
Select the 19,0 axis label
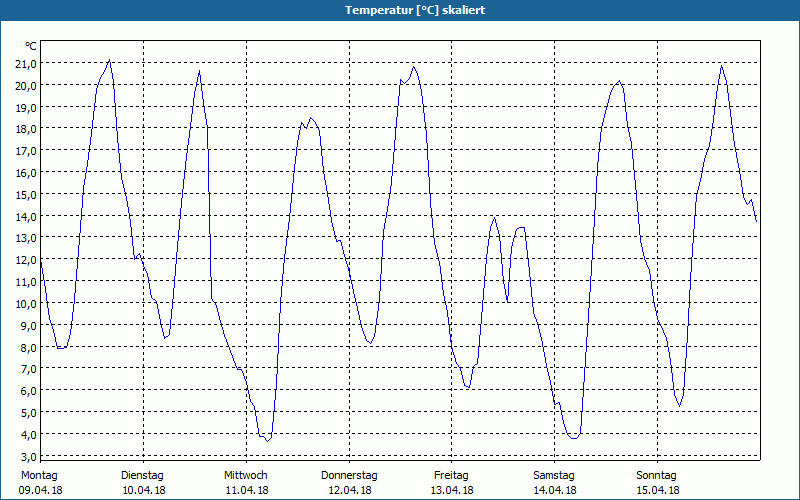click(x=26, y=108)
